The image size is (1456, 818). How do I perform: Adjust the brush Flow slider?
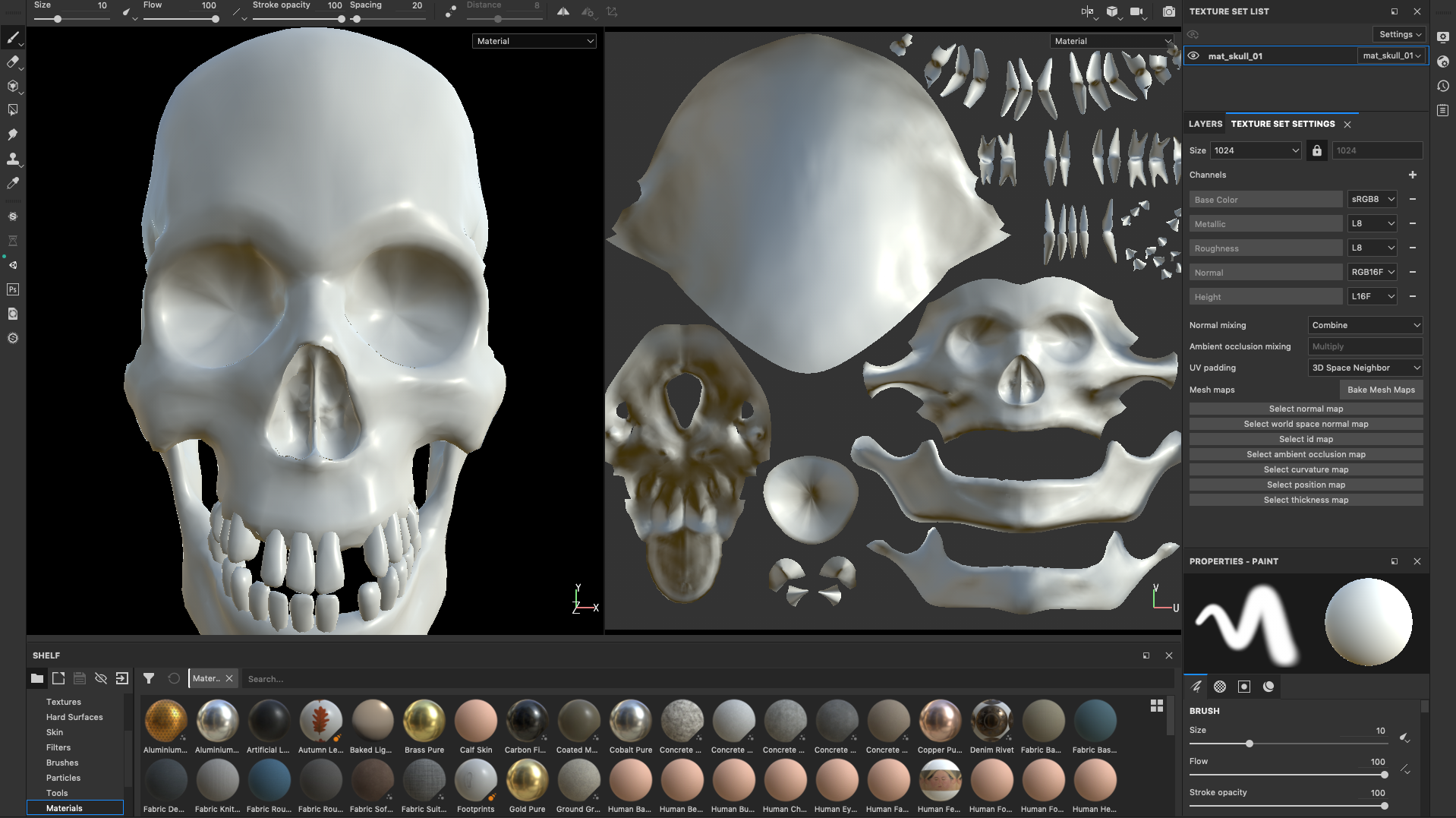(1384, 775)
